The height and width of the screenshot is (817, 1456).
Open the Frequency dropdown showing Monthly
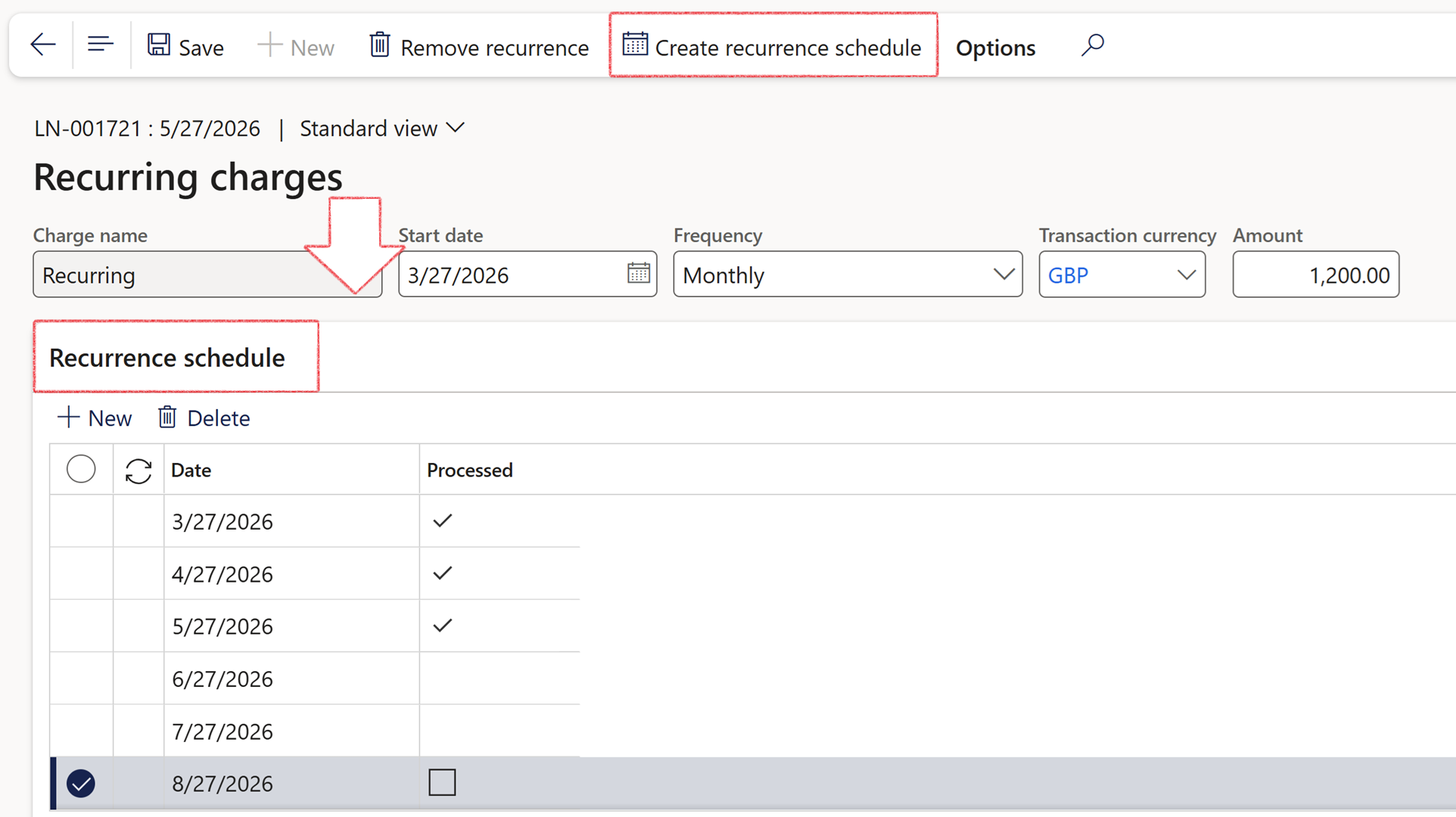pos(1005,274)
